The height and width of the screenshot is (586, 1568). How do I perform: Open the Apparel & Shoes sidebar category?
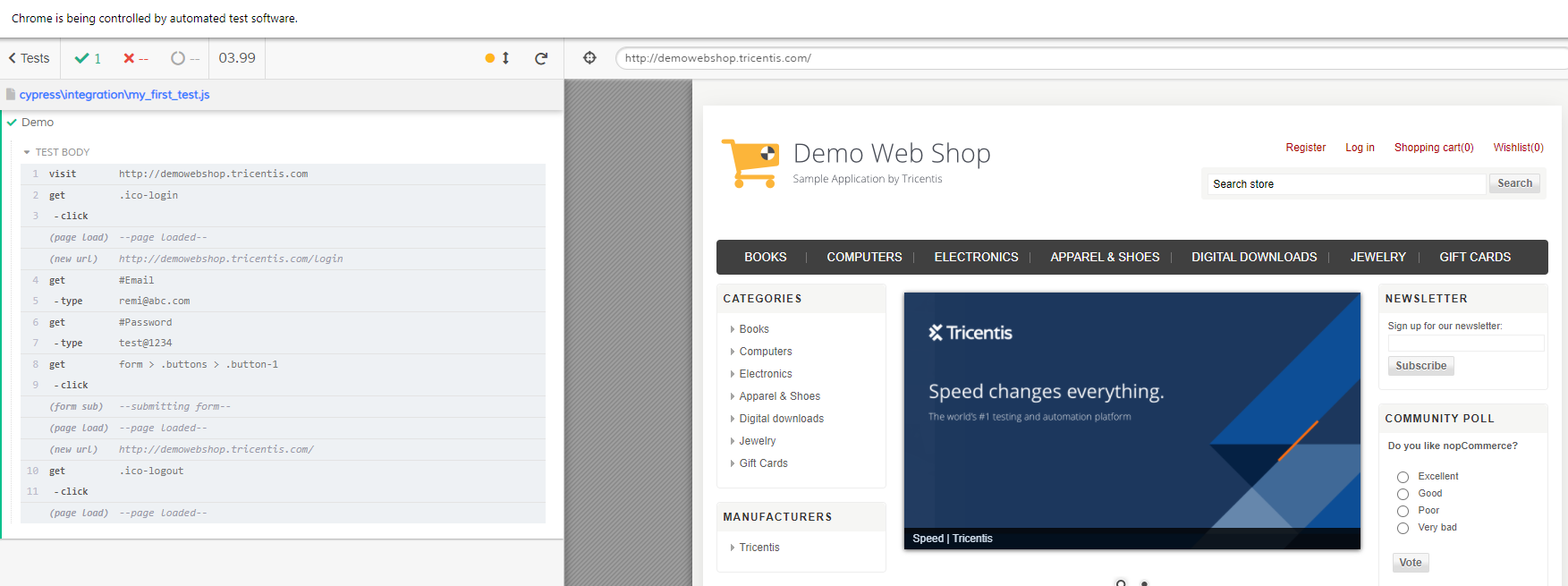780,396
